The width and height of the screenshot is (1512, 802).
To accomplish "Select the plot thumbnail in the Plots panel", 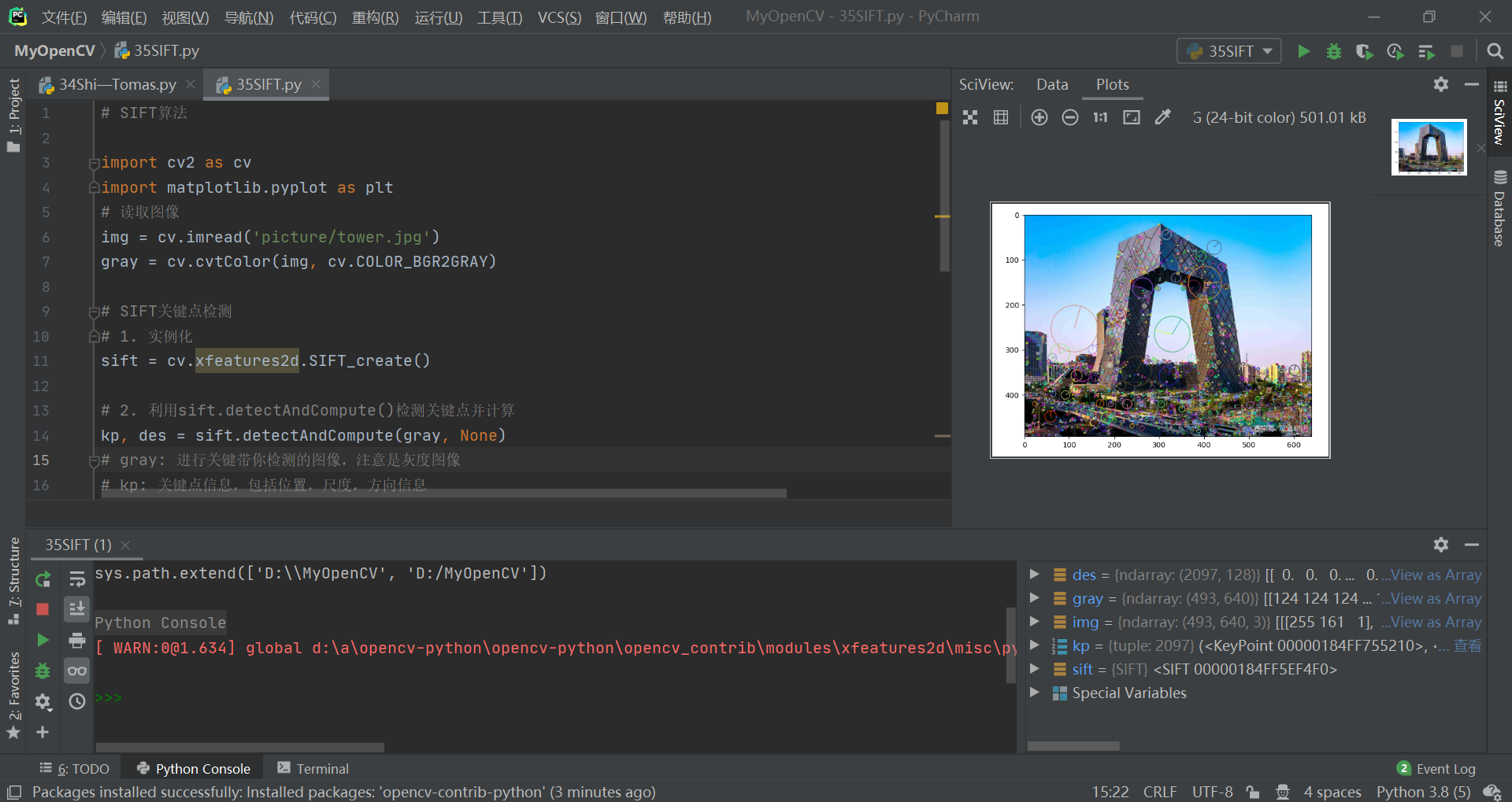I will coord(1429,146).
